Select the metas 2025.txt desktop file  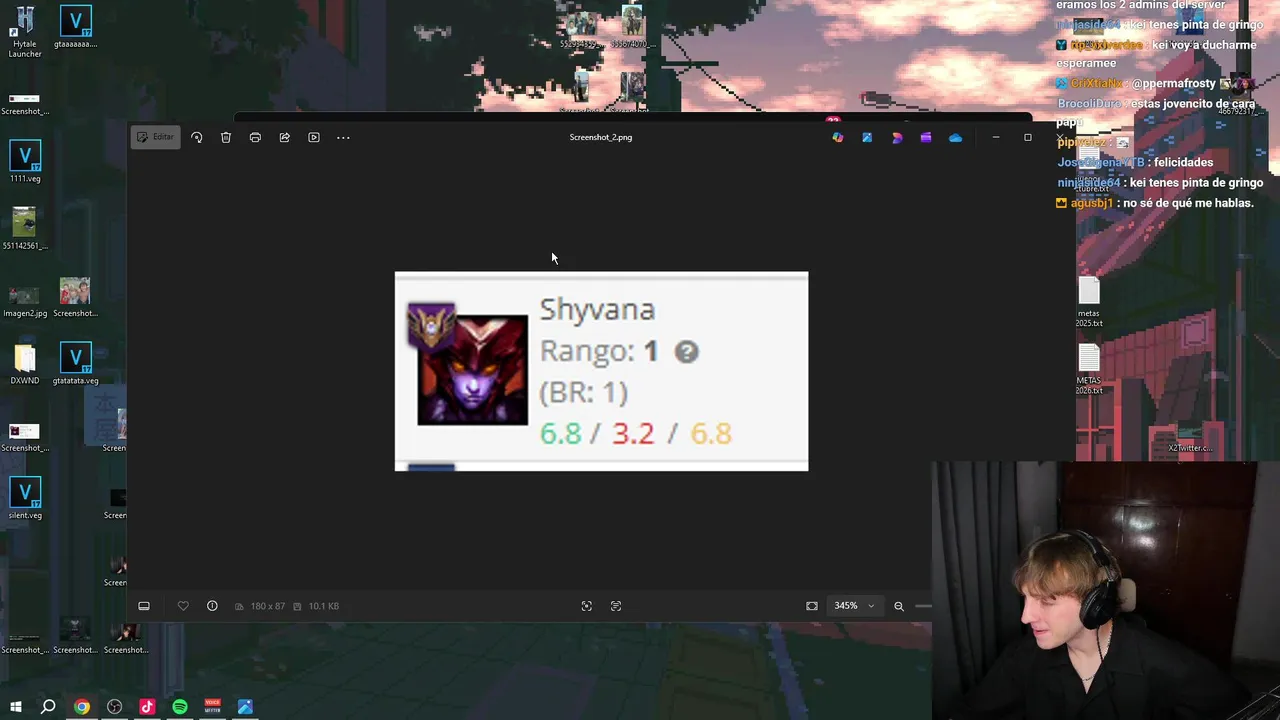[1089, 302]
